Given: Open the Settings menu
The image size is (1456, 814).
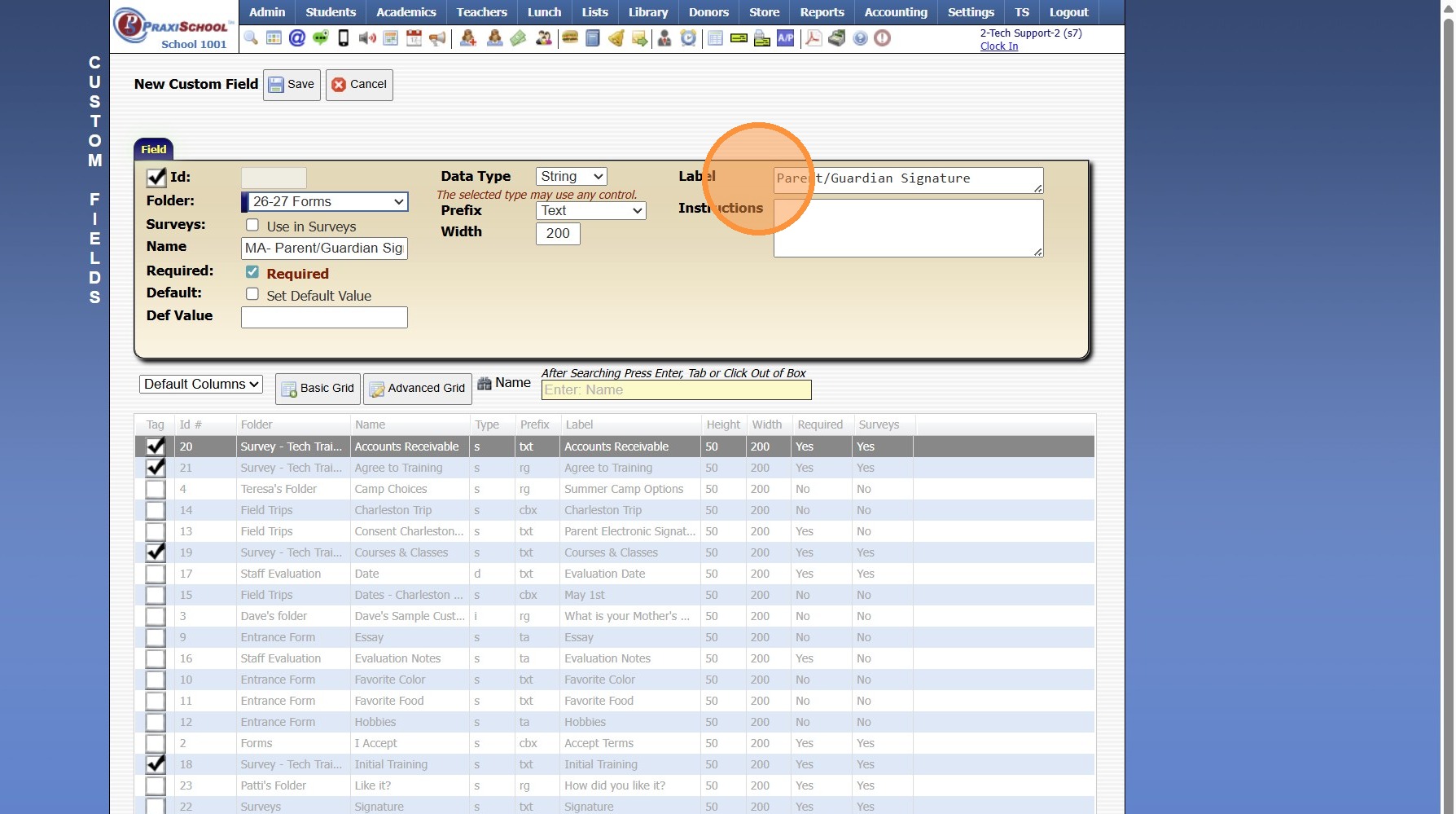Looking at the screenshot, I should pyautogui.click(x=971, y=12).
